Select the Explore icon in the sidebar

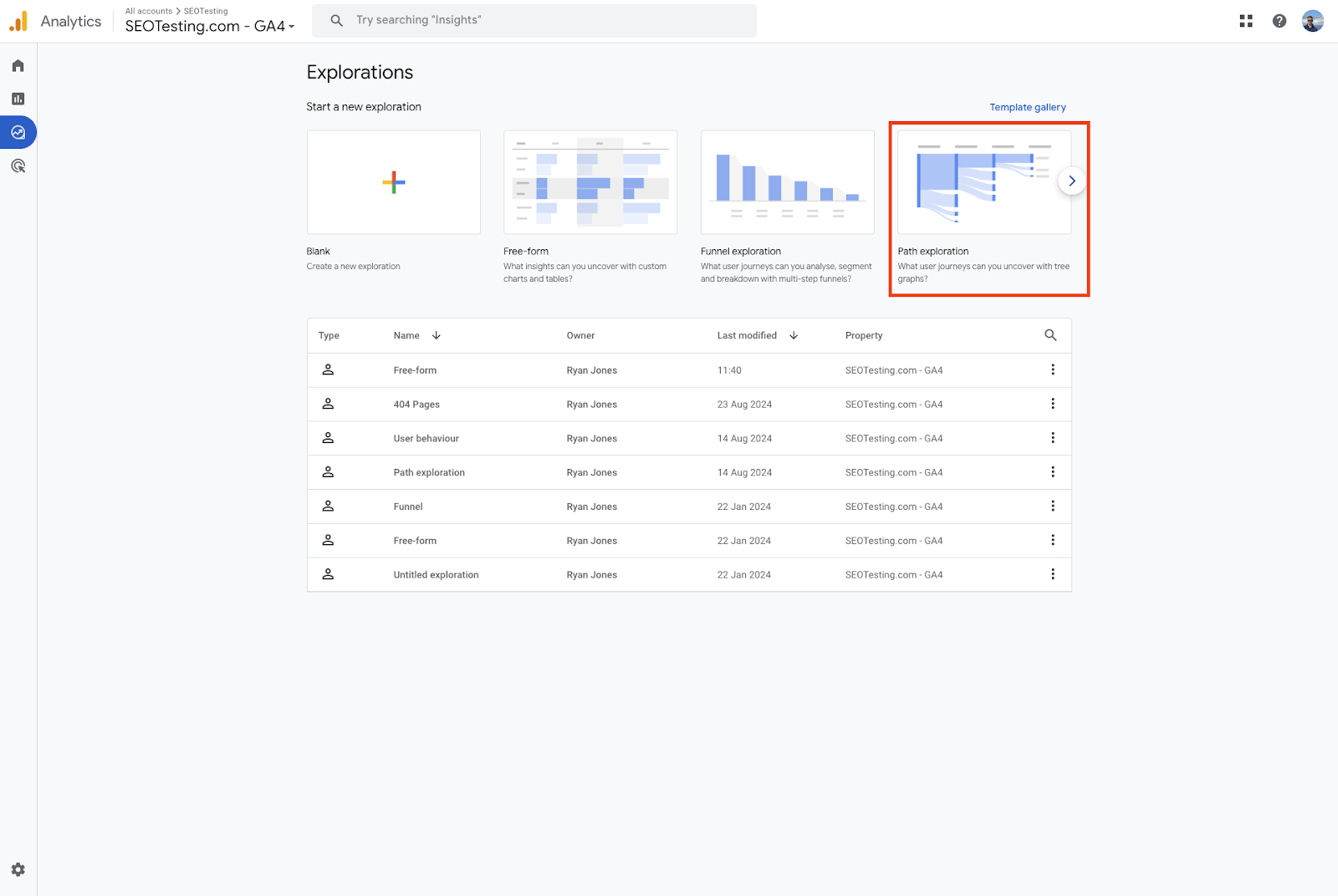(x=18, y=131)
